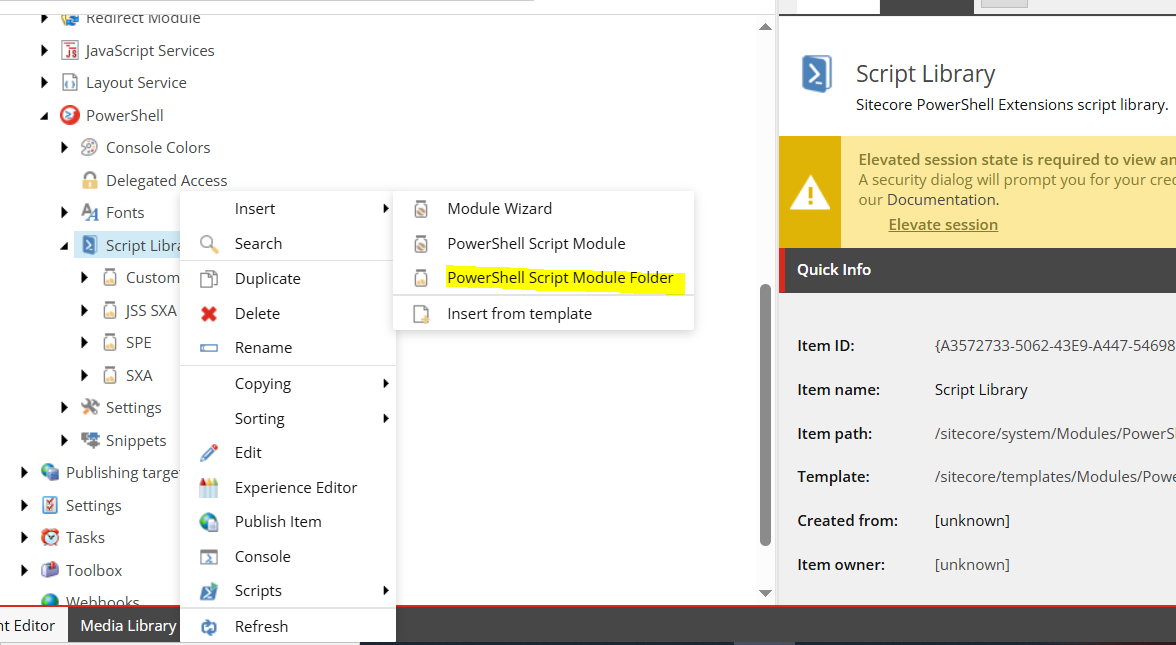Click the large Script Library header icon

tap(817, 74)
